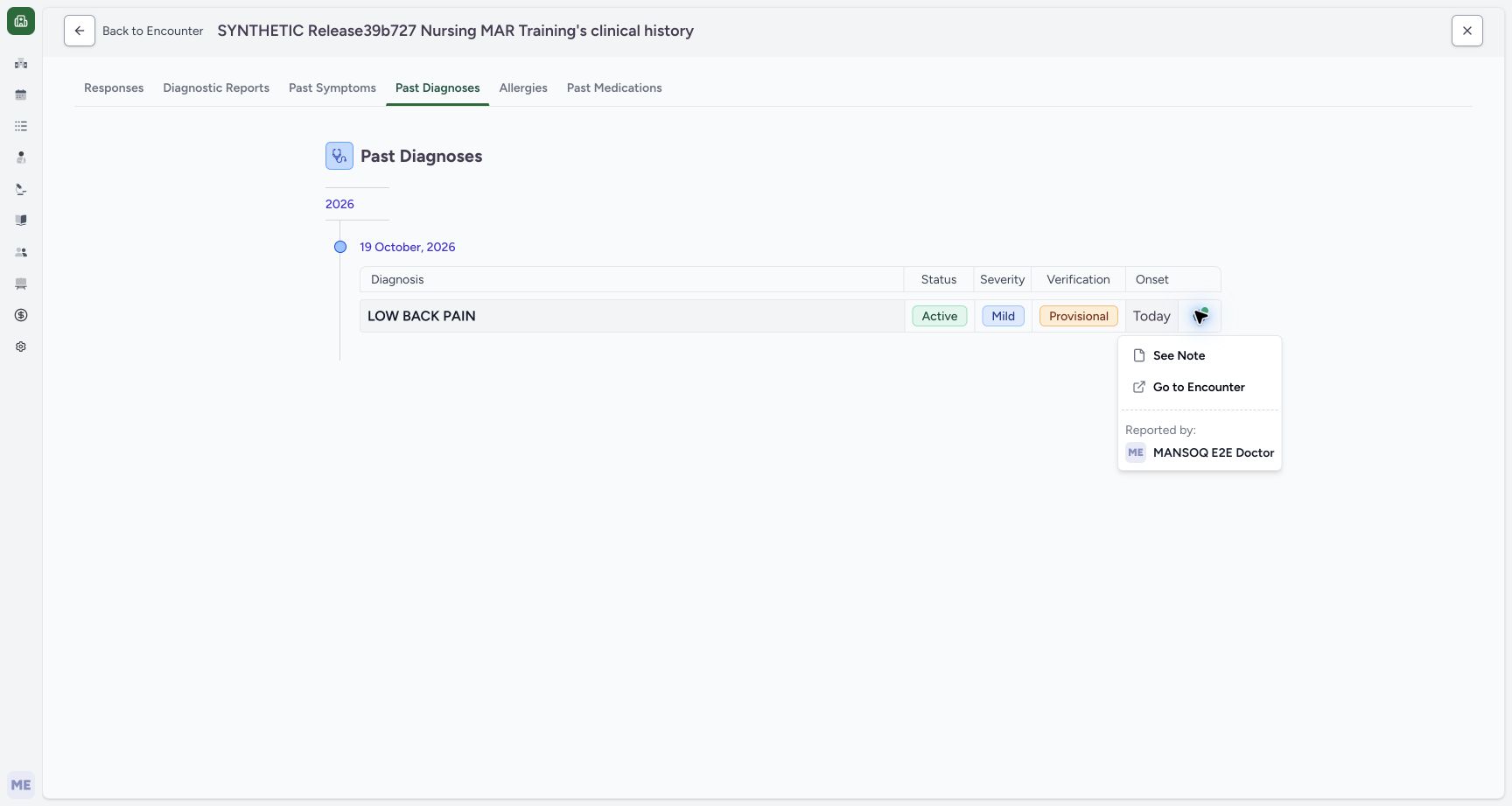Click the dollar billing icon in sidebar

[21, 315]
